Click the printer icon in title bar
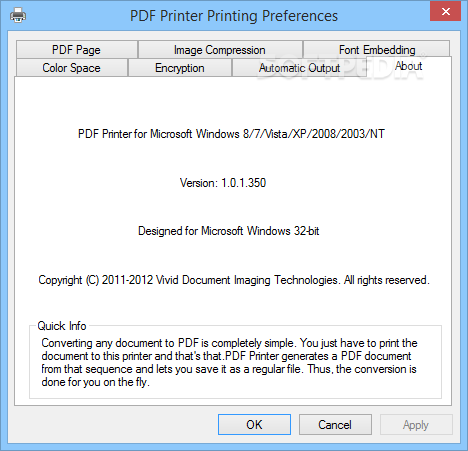Image resolution: width=468 pixels, height=451 pixels. (x=18, y=15)
